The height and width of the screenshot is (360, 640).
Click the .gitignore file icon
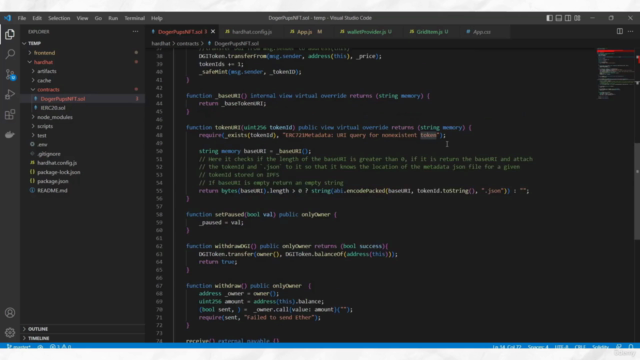click(x=32, y=153)
